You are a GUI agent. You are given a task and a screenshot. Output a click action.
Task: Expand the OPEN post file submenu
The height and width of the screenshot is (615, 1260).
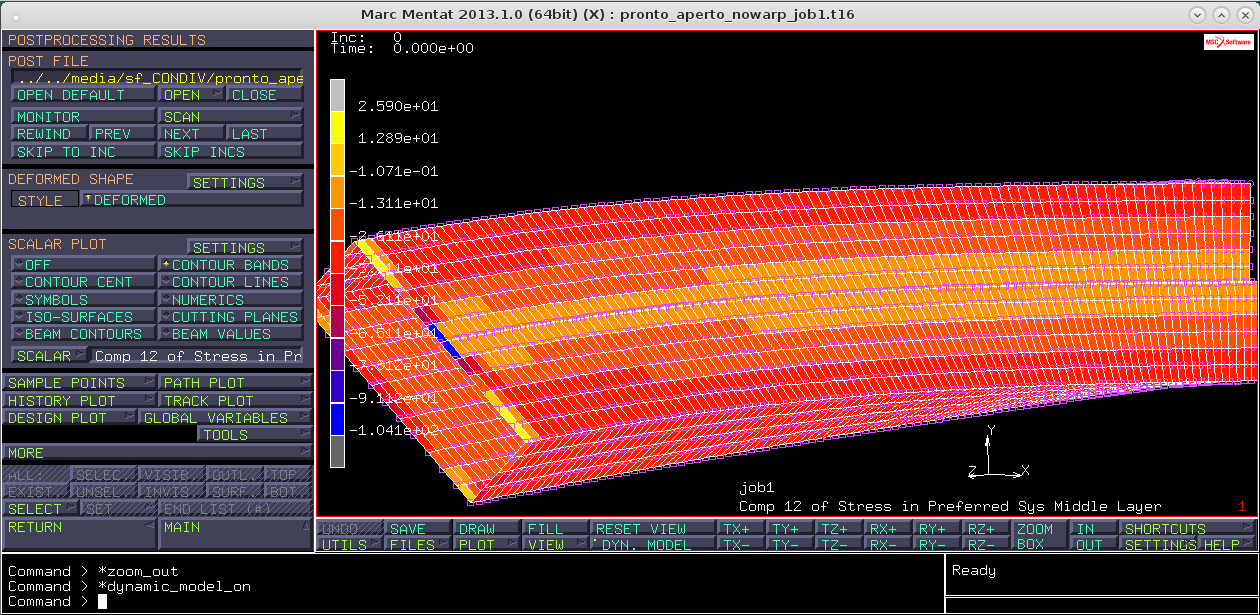(x=192, y=95)
